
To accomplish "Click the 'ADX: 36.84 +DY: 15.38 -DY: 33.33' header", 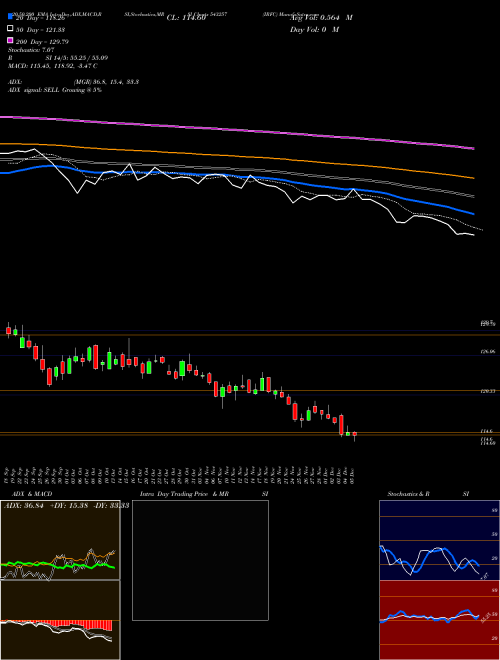I will (66, 505).
